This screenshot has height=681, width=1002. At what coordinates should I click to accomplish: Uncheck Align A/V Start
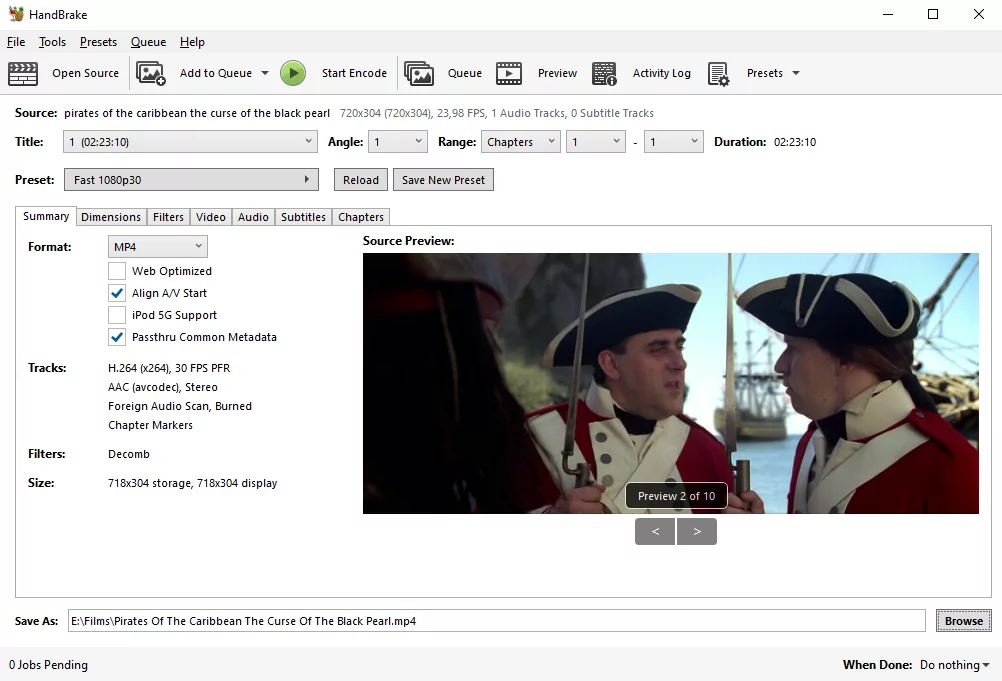coord(116,293)
